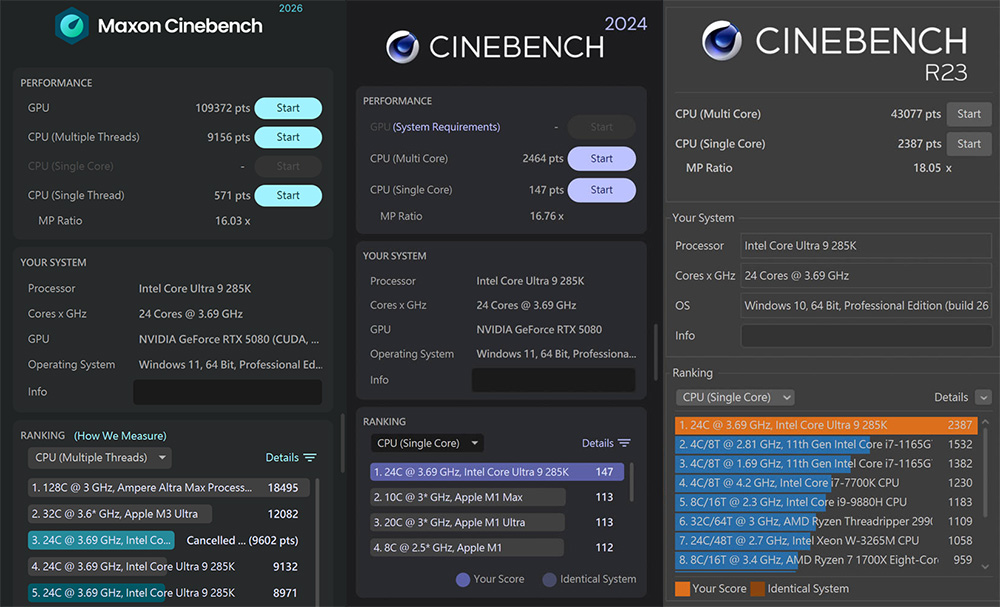Open the CPU (Single Core) dropdown in Cinebench 2024
This screenshot has height=607, width=1000.
click(x=426, y=443)
